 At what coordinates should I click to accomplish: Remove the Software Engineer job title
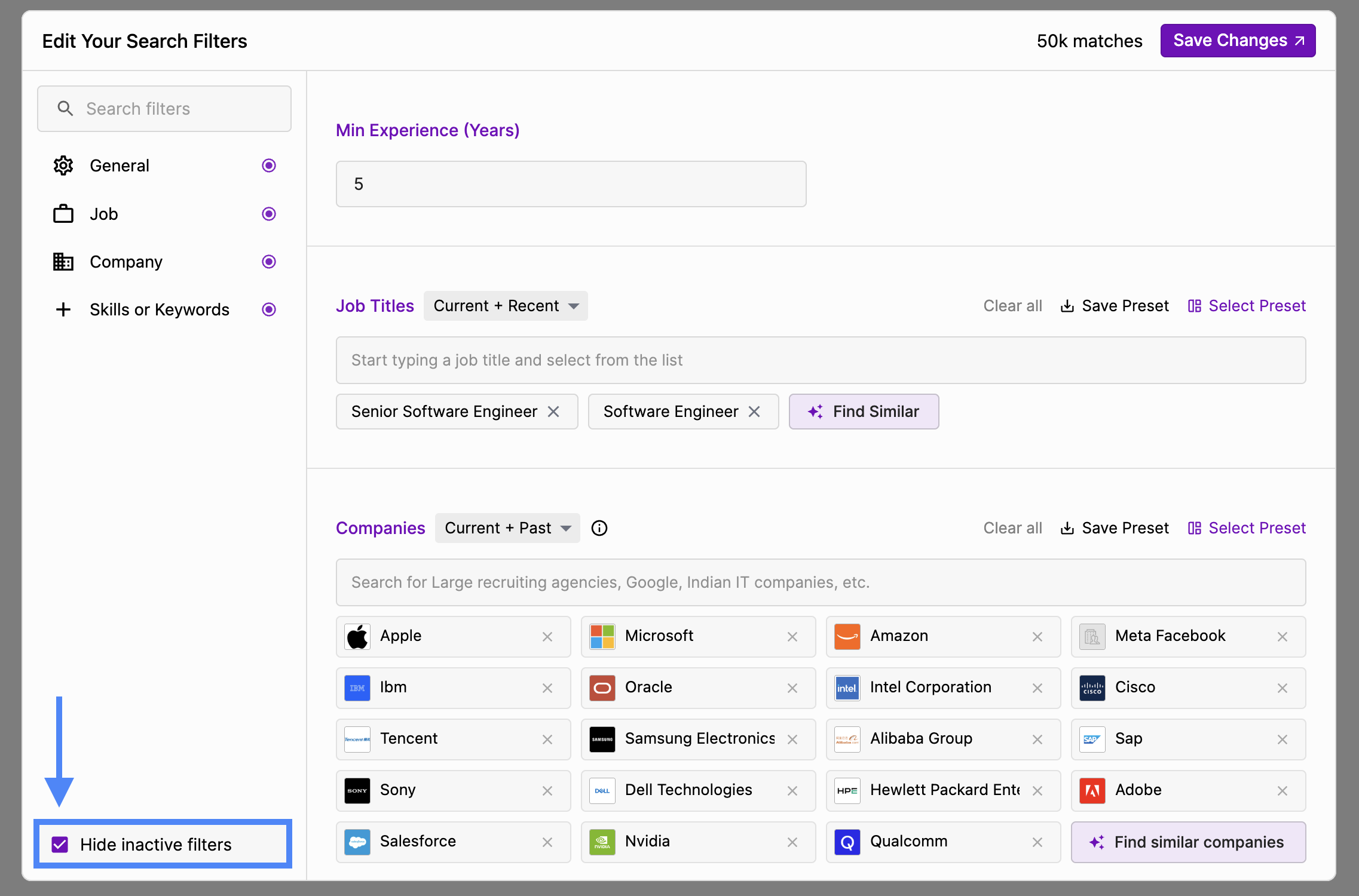click(754, 412)
